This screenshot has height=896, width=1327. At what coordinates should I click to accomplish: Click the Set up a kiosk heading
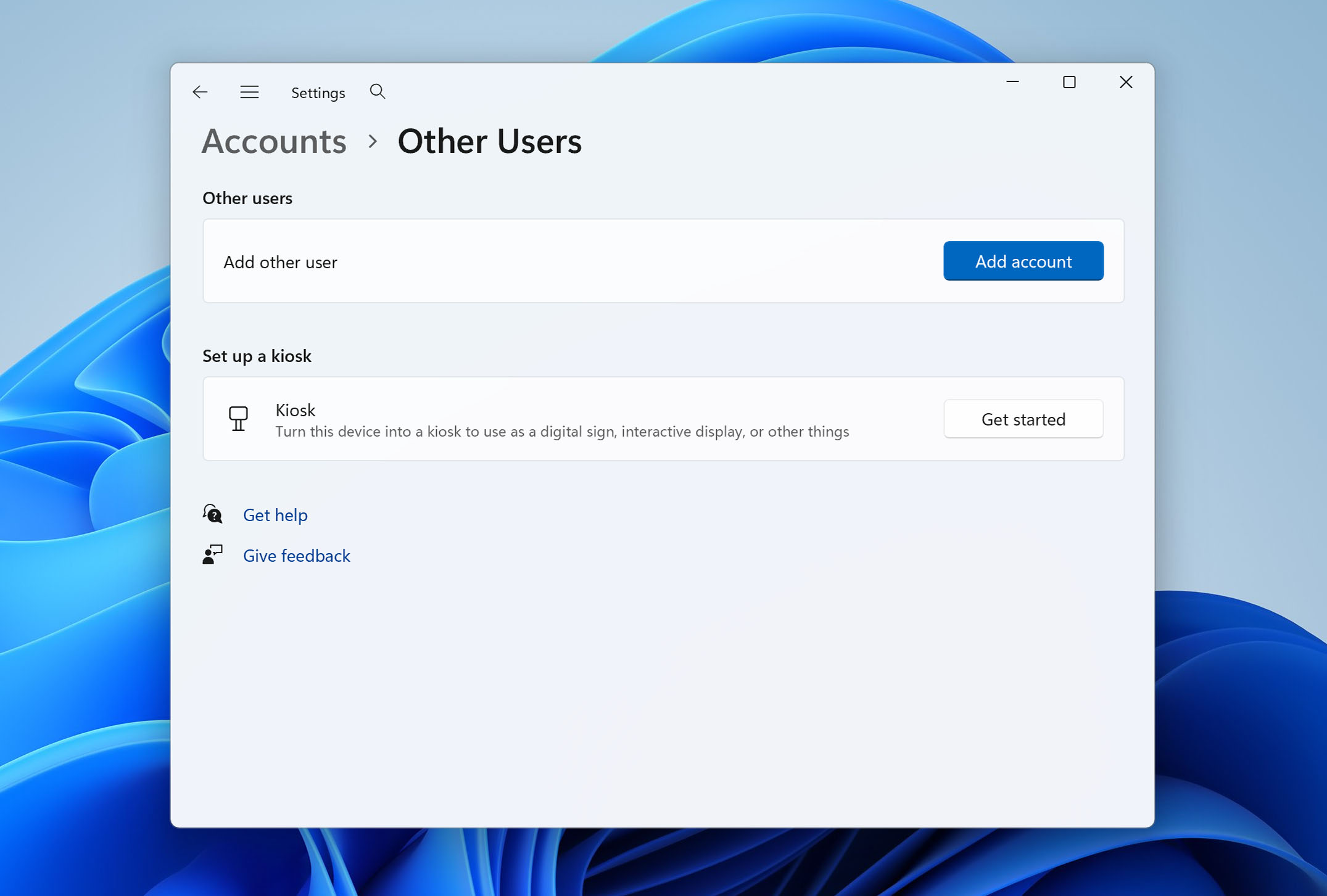pos(257,356)
